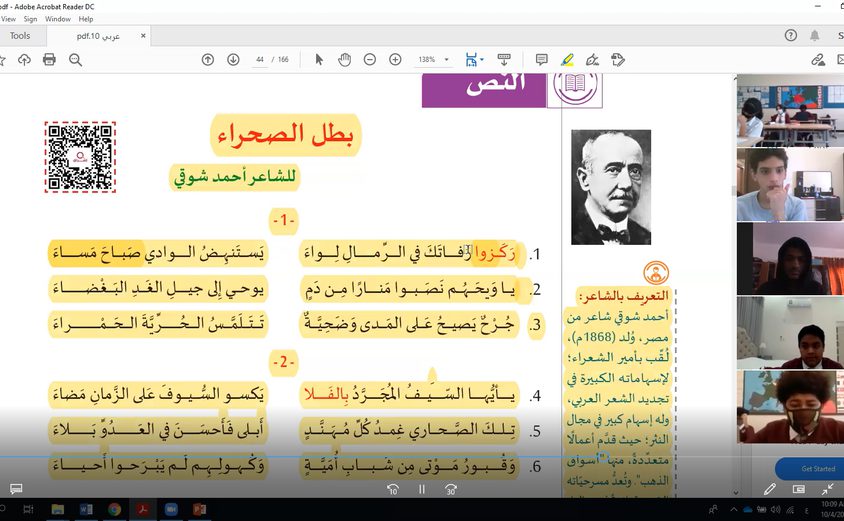Screen dimensions: 844x521
Task: Open the Help menu
Action: click(x=86, y=19)
